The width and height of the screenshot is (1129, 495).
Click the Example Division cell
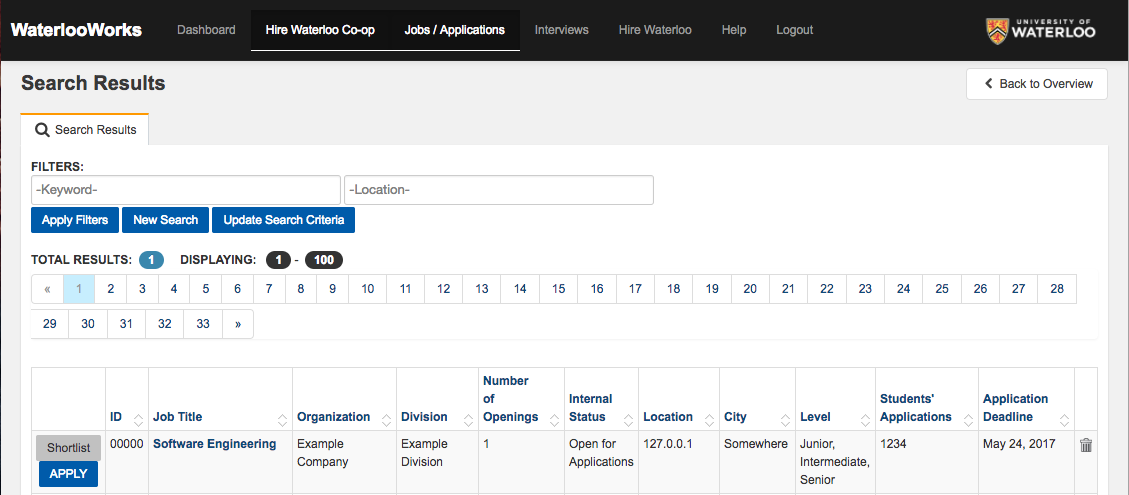pos(437,462)
